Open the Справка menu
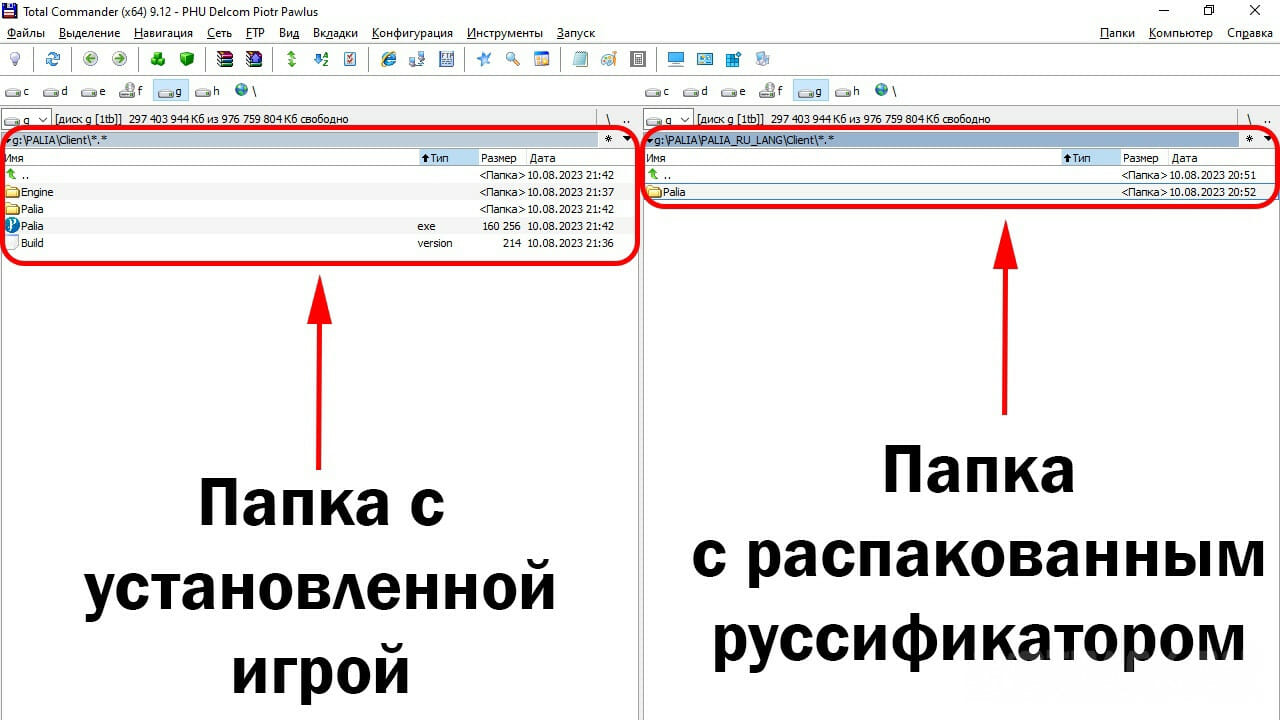The height and width of the screenshot is (720, 1280). click(1250, 33)
